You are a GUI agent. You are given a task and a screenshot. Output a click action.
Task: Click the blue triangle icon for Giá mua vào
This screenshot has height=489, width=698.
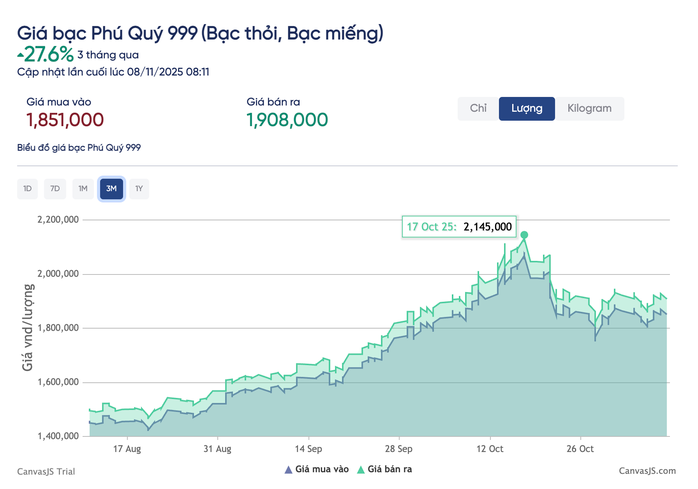[289, 469]
